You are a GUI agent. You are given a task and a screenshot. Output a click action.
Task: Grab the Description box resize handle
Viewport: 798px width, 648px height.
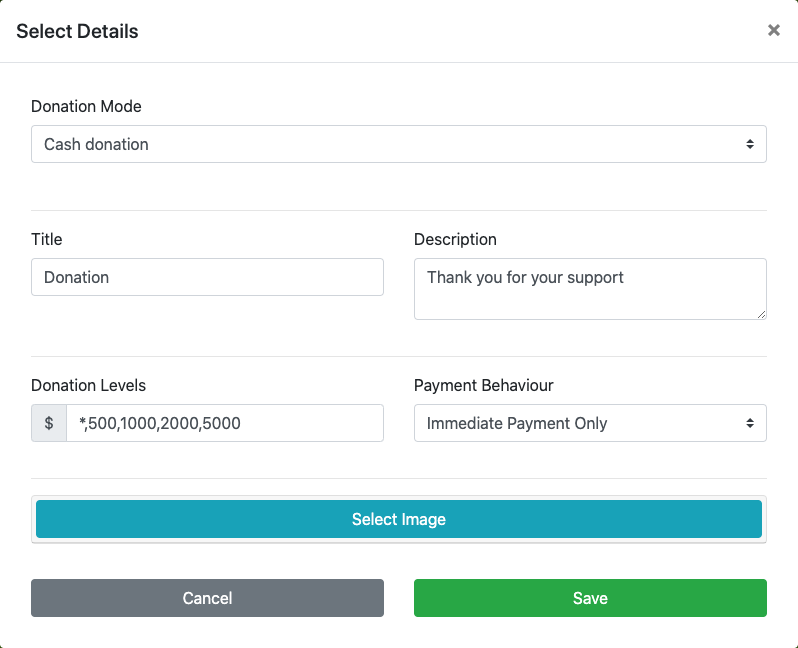(761, 314)
